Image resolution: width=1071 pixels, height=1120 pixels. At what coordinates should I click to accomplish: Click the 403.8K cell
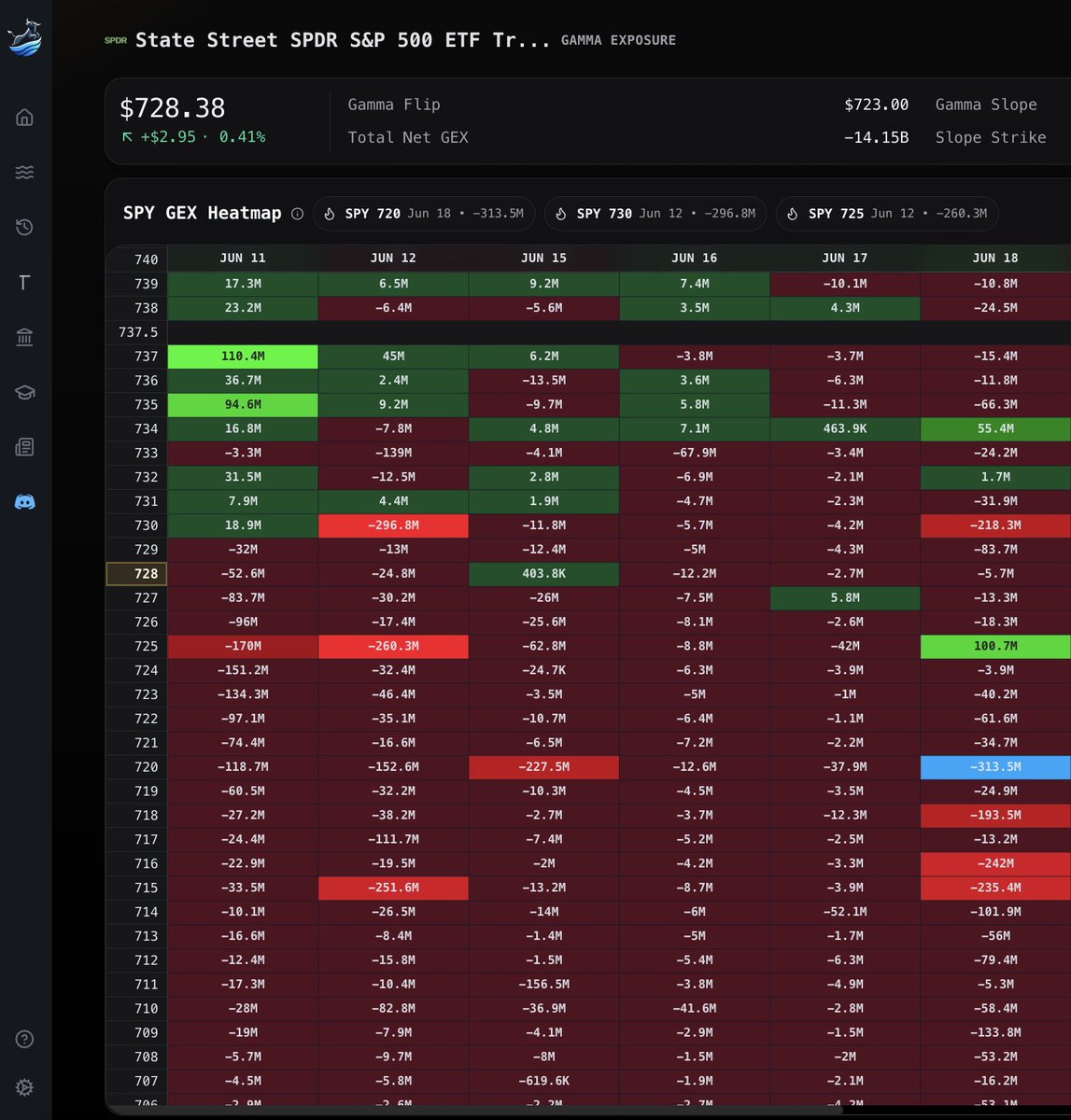(543, 574)
